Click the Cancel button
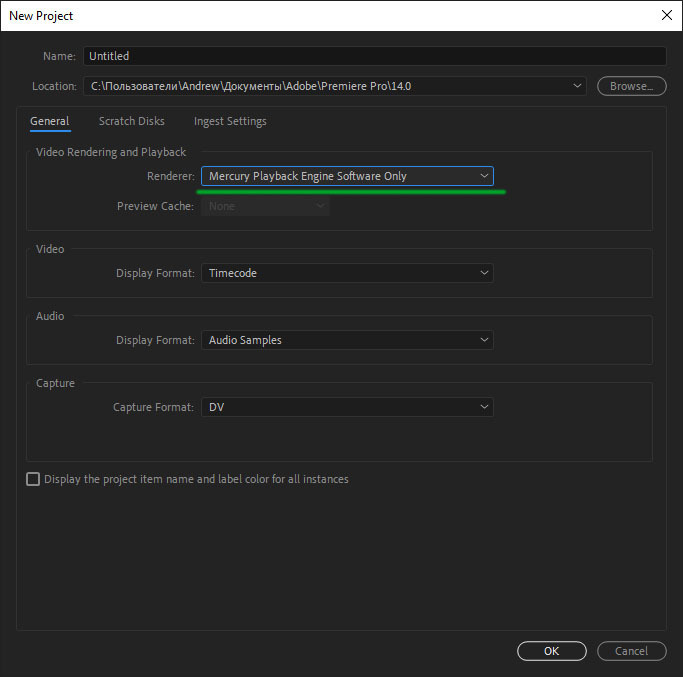Image resolution: width=683 pixels, height=677 pixels. coord(631,651)
